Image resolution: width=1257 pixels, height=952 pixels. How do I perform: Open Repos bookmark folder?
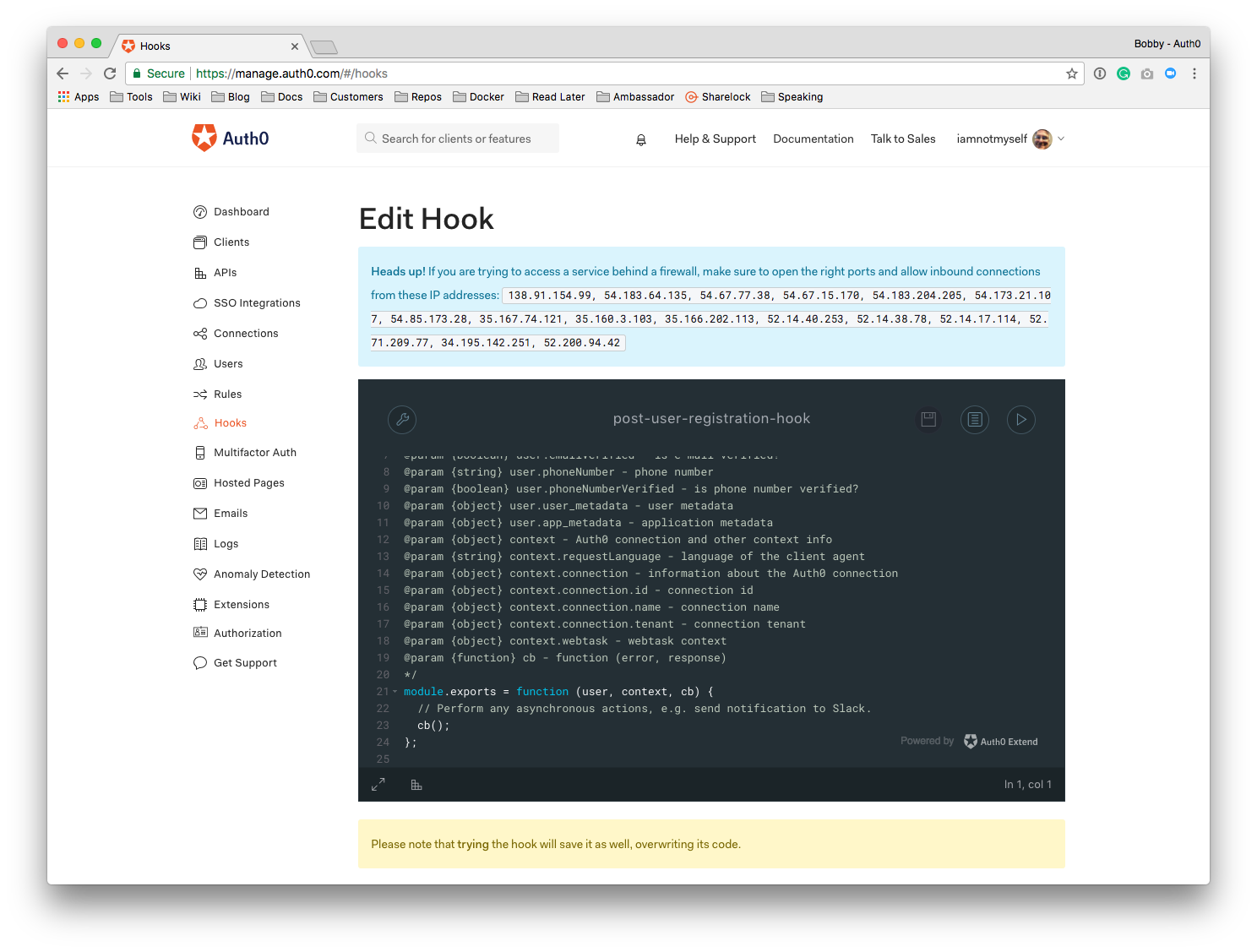(418, 97)
